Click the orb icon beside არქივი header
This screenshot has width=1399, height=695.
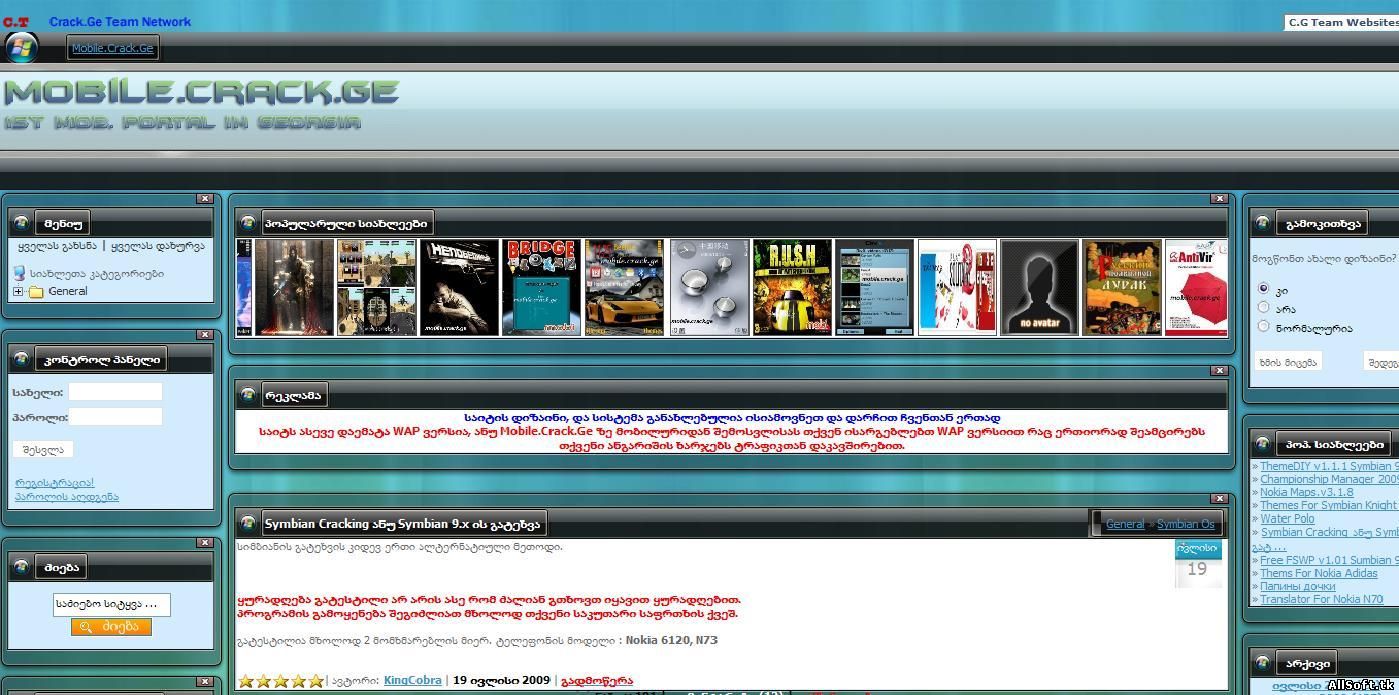[1263, 663]
